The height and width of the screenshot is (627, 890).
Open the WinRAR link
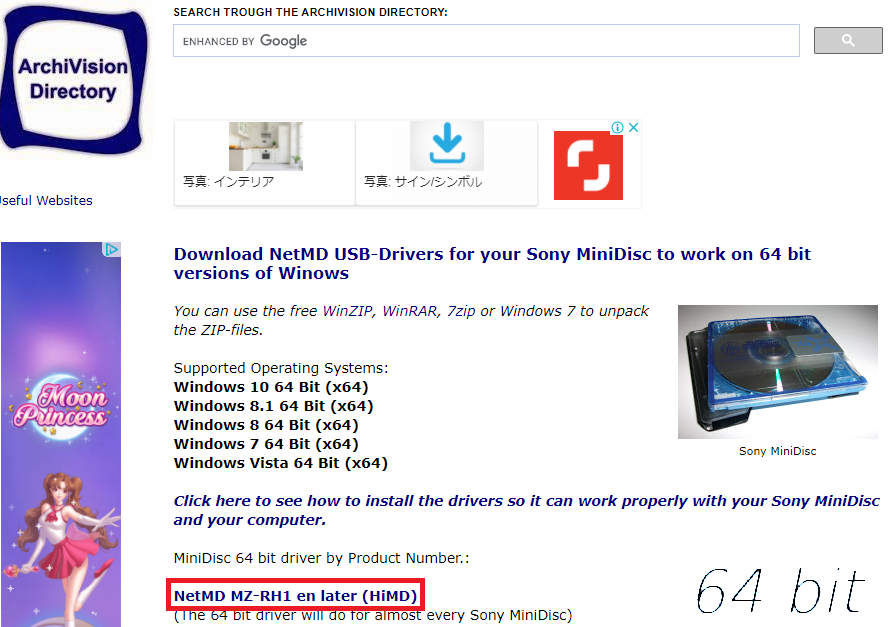409,311
